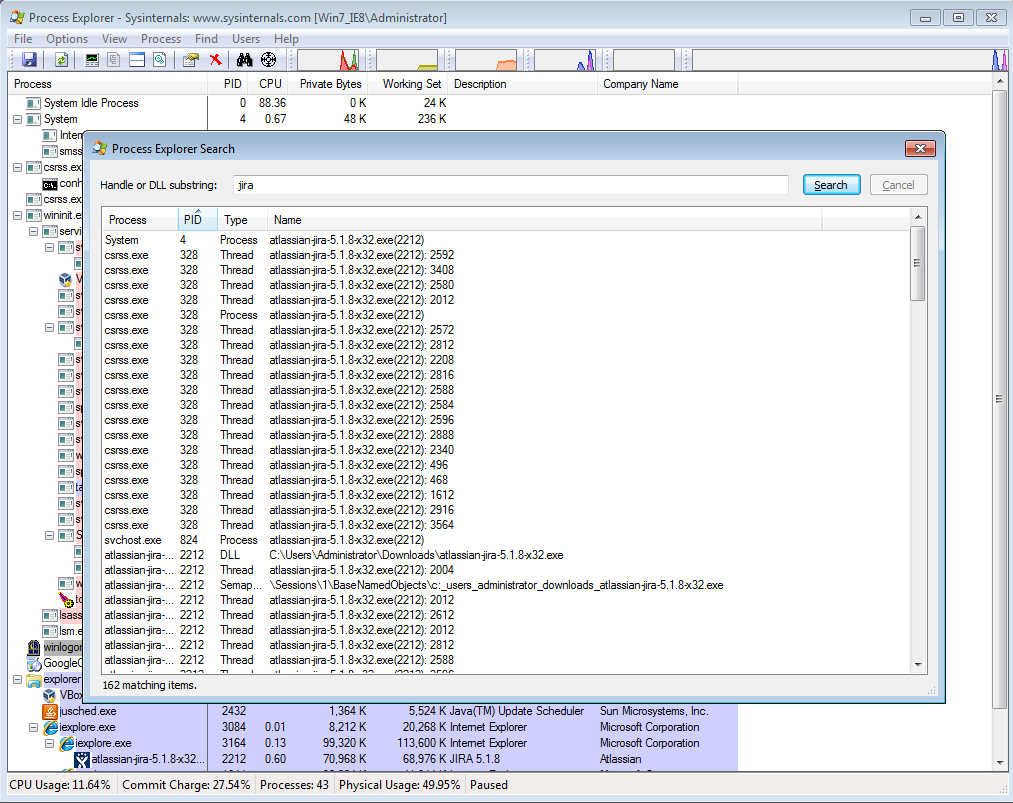Click the 'Paused' status bar entry
Screen dimensions: 1013x803
pyautogui.click(x=489, y=785)
